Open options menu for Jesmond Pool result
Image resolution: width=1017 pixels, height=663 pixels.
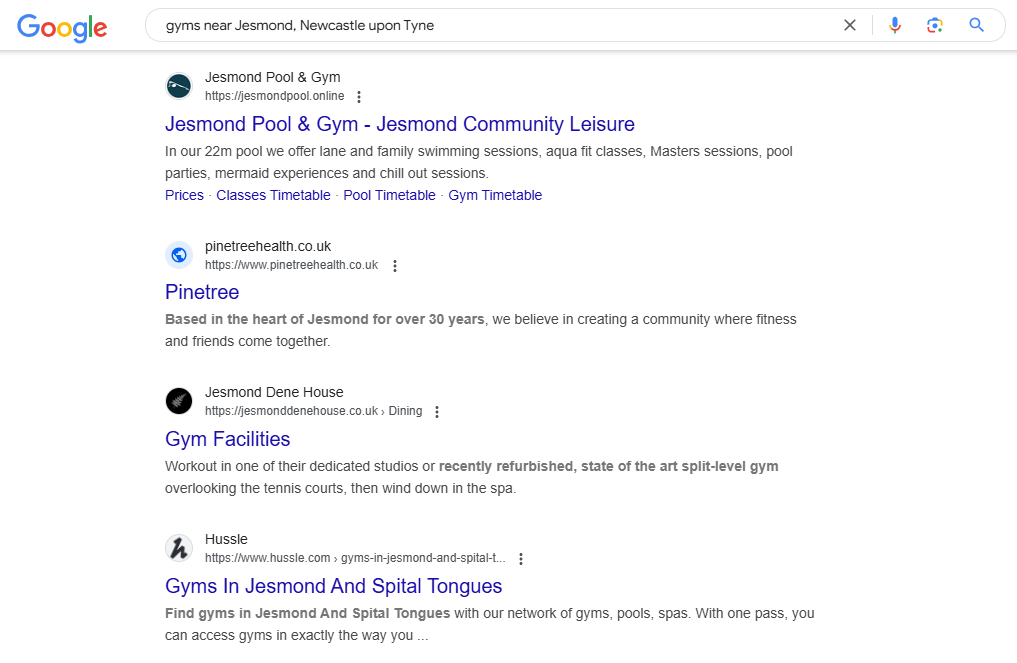[x=359, y=96]
